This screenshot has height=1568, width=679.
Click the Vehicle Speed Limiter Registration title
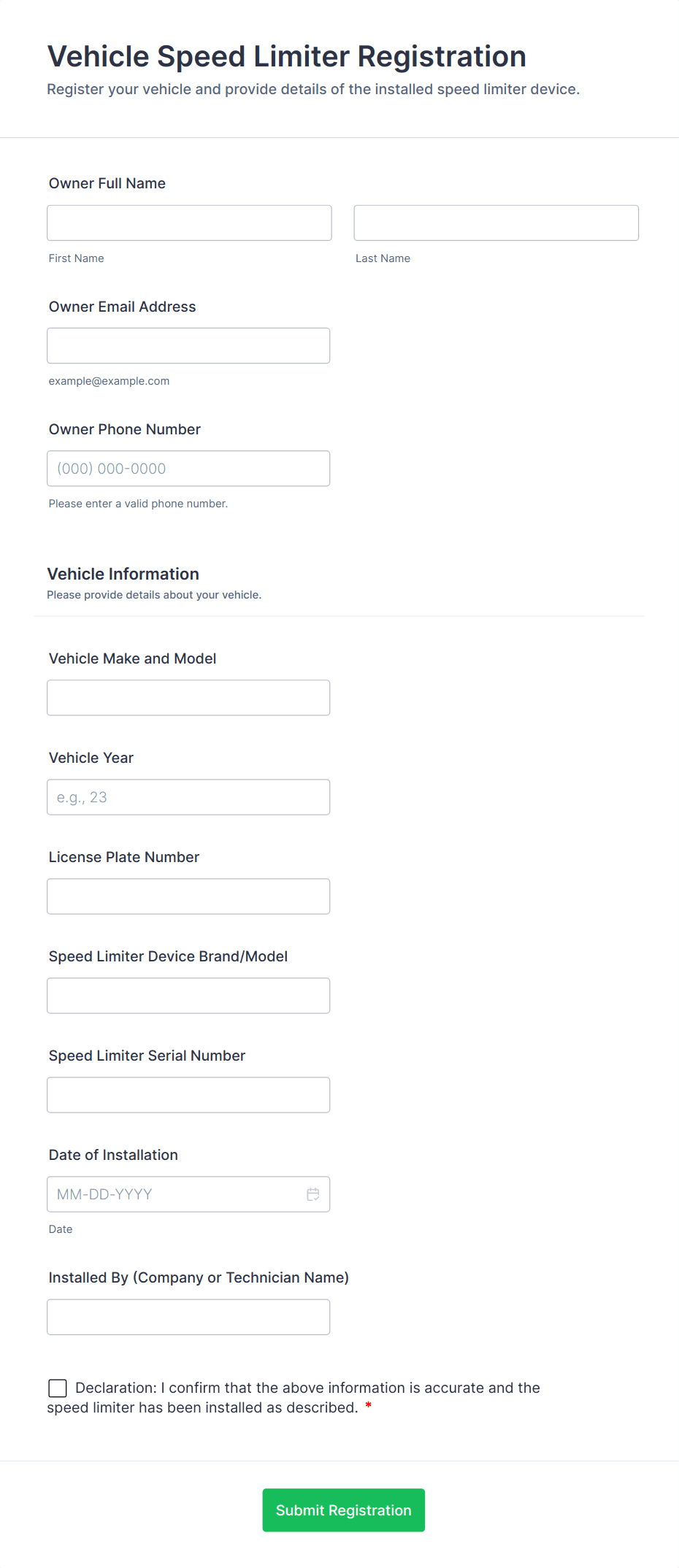coord(287,57)
